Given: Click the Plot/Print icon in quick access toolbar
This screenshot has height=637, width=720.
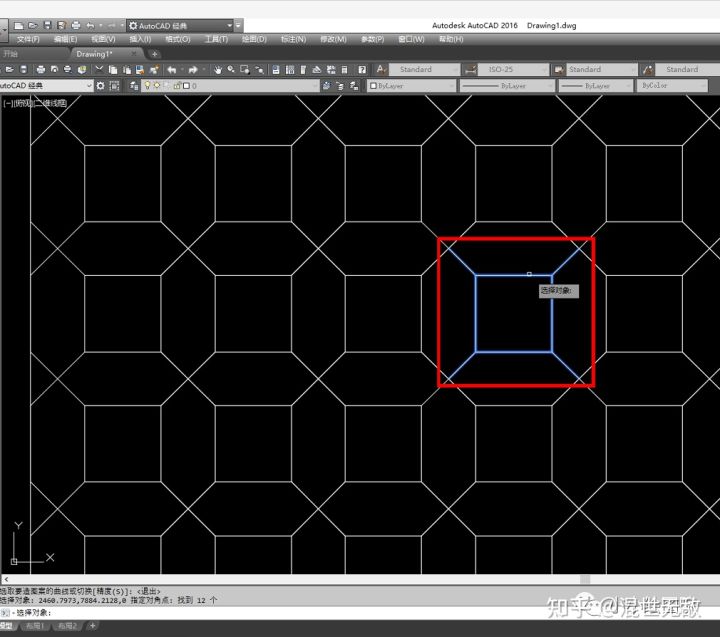Looking at the screenshot, I should click(x=76, y=25).
